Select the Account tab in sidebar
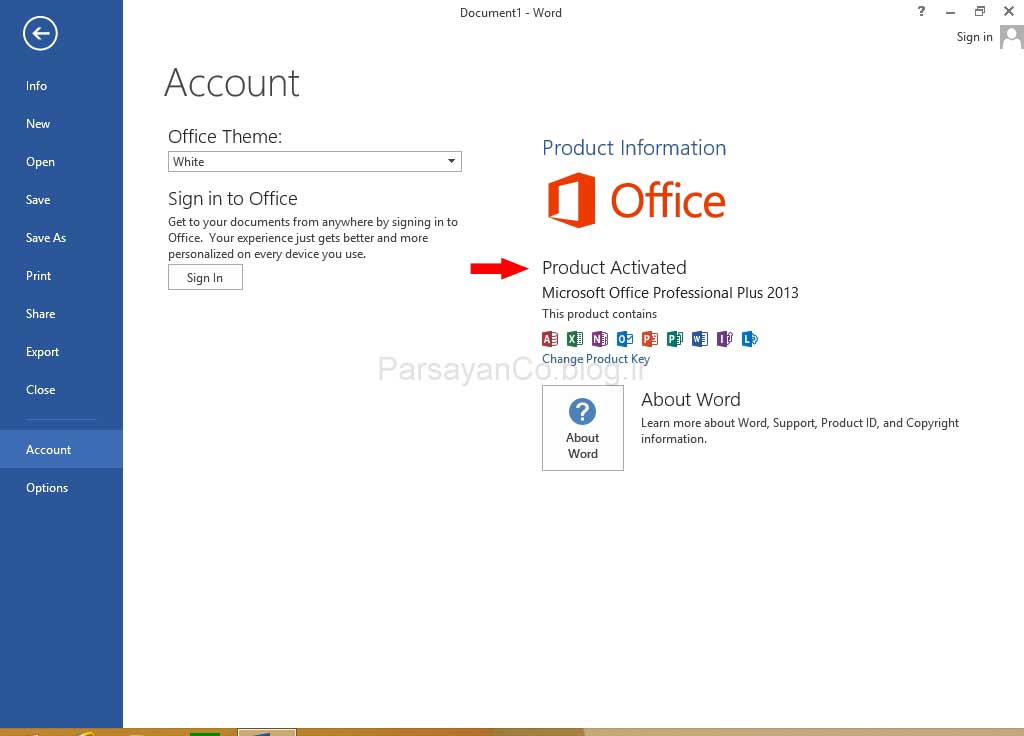This screenshot has height=736, width=1024. [61, 449]
